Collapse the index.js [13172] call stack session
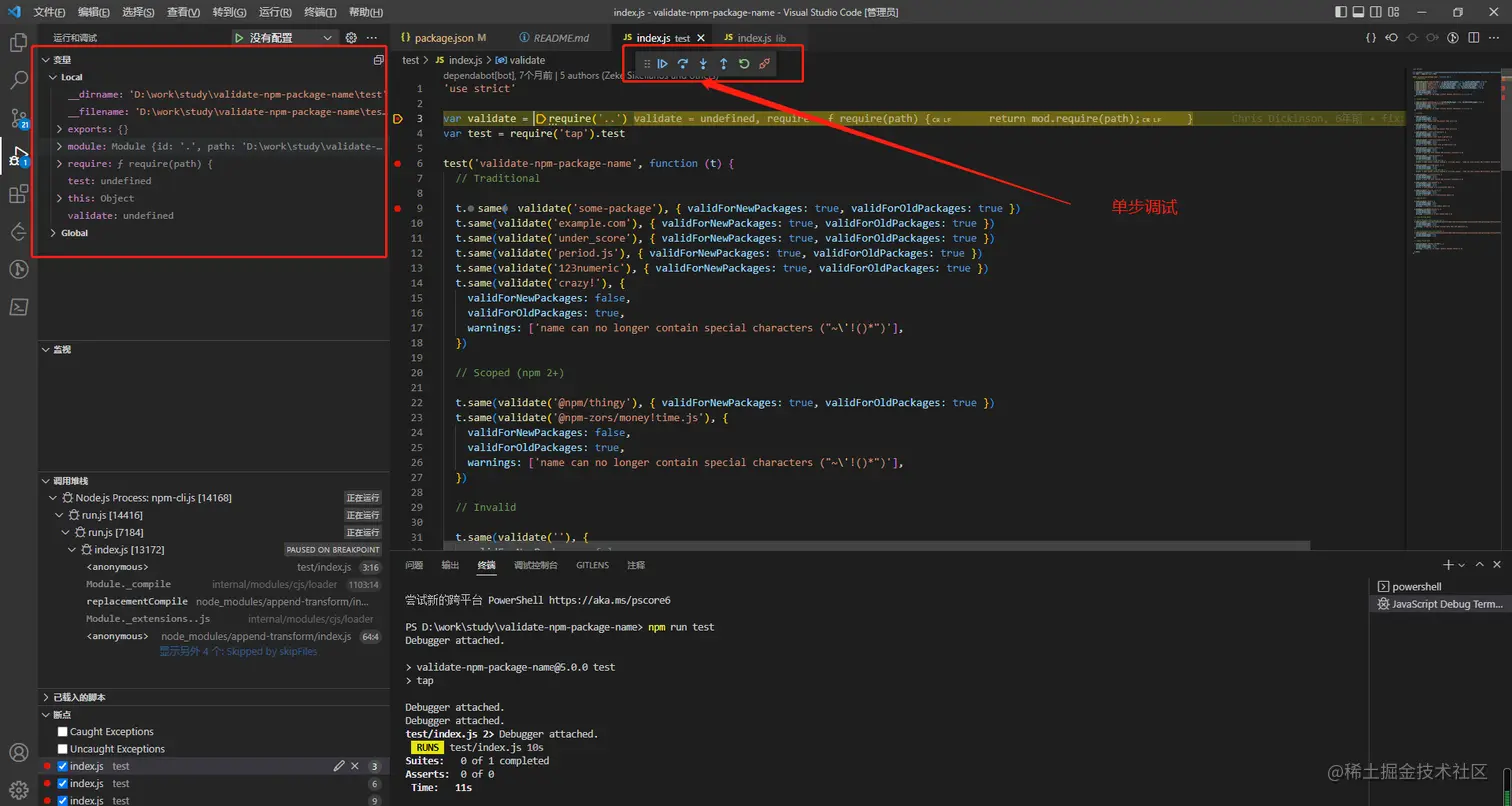The height and width of the screenshot is (806, 1512). (x=72, y=549)
